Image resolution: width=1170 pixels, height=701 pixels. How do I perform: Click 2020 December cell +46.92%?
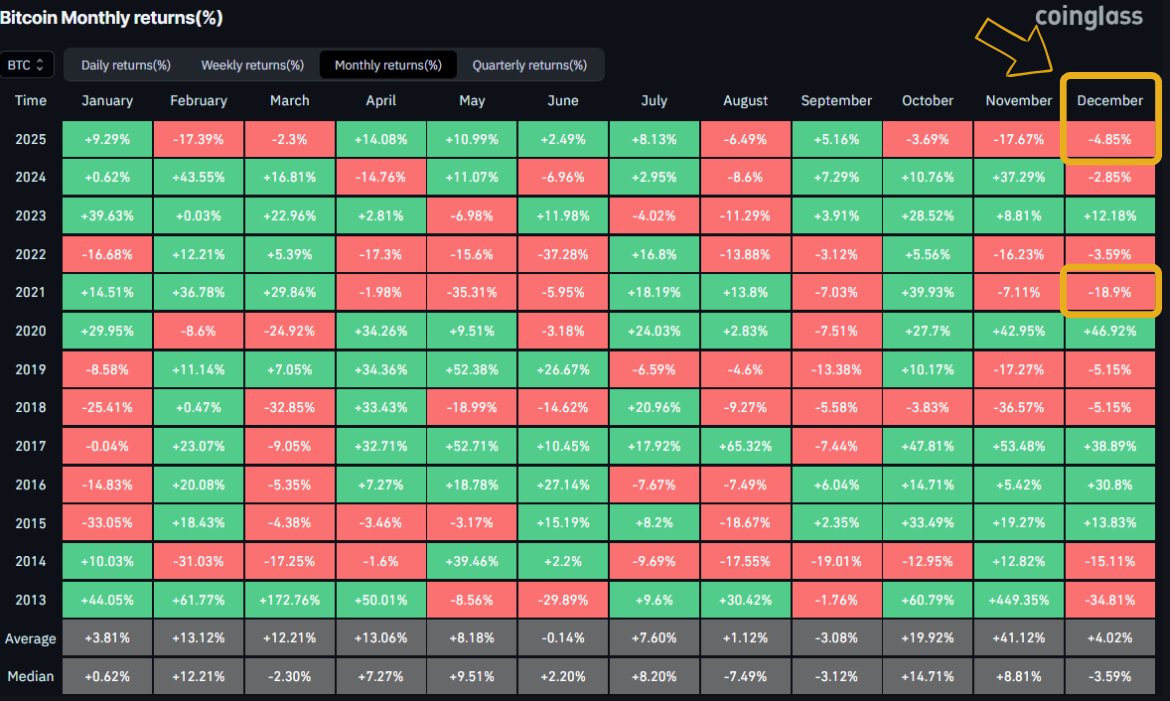1110,331
